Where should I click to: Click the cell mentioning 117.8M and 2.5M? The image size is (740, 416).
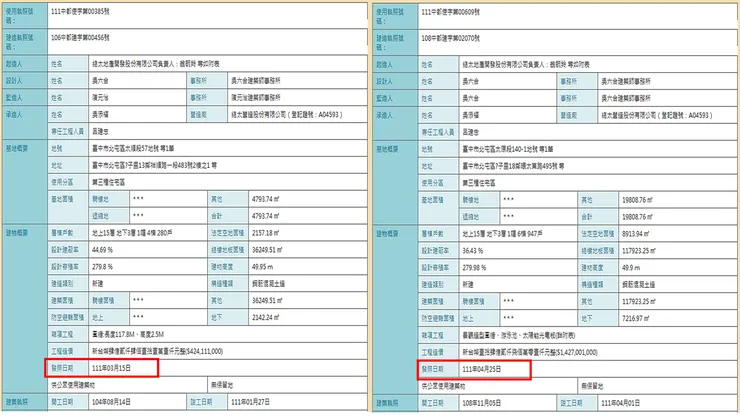[228, 334]
